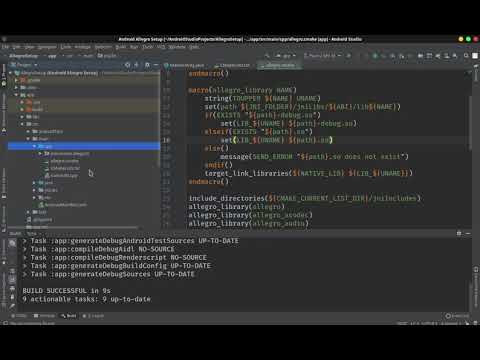Open the Event Log button
Image resolution: width=480 pixels, height=360 pixels.
tap(457, 315)
